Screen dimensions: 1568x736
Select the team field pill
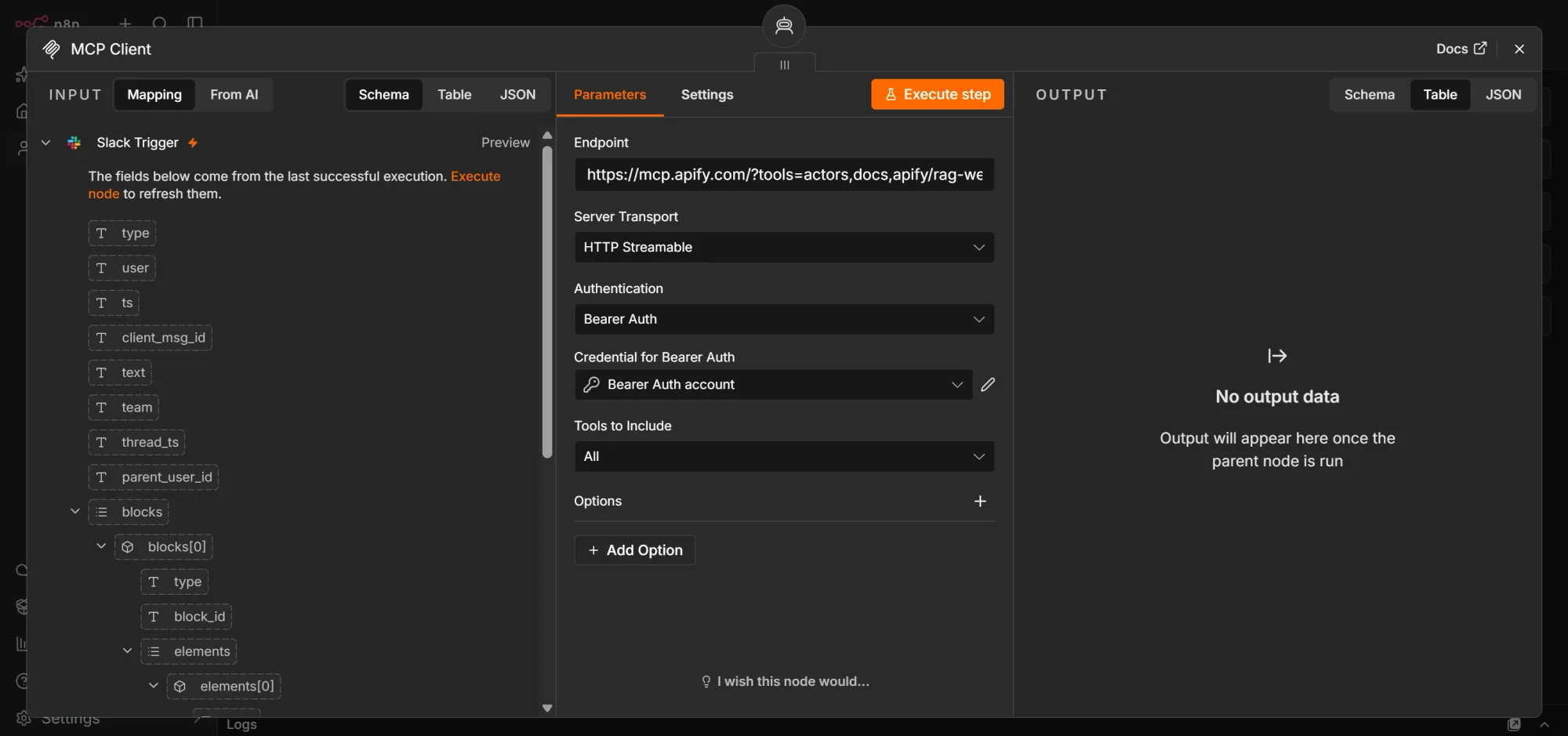pos(124,408)
